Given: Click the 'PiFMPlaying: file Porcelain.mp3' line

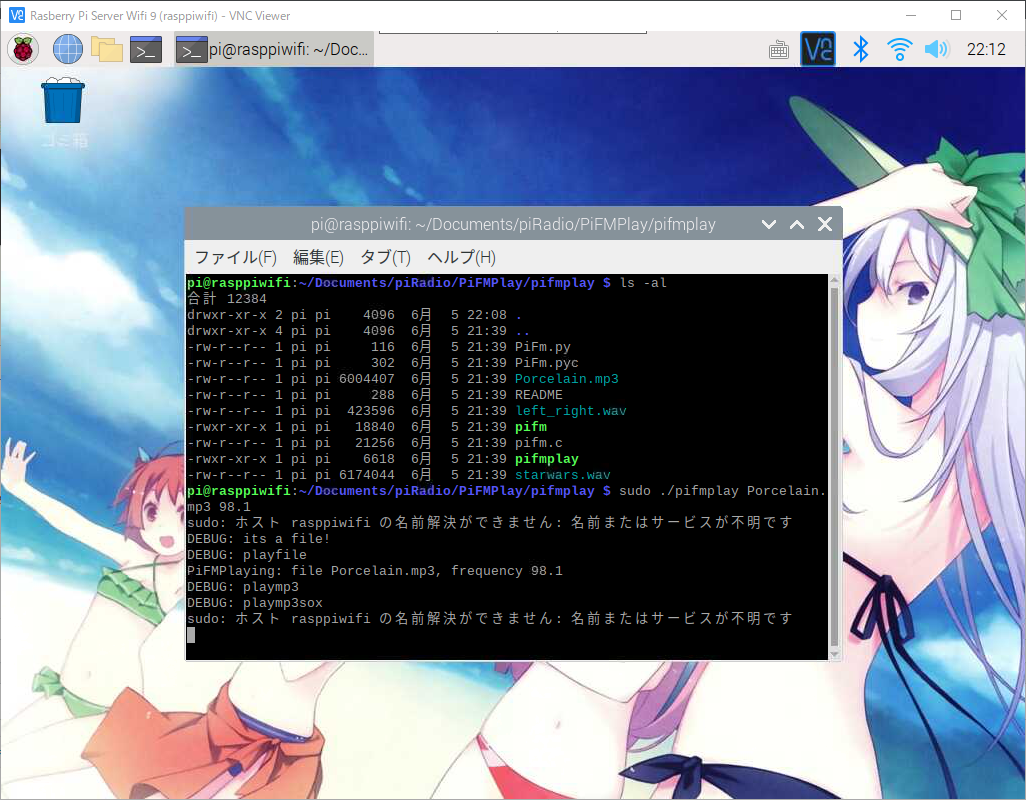Looking at the screenshot, I should tap(375, 571).
